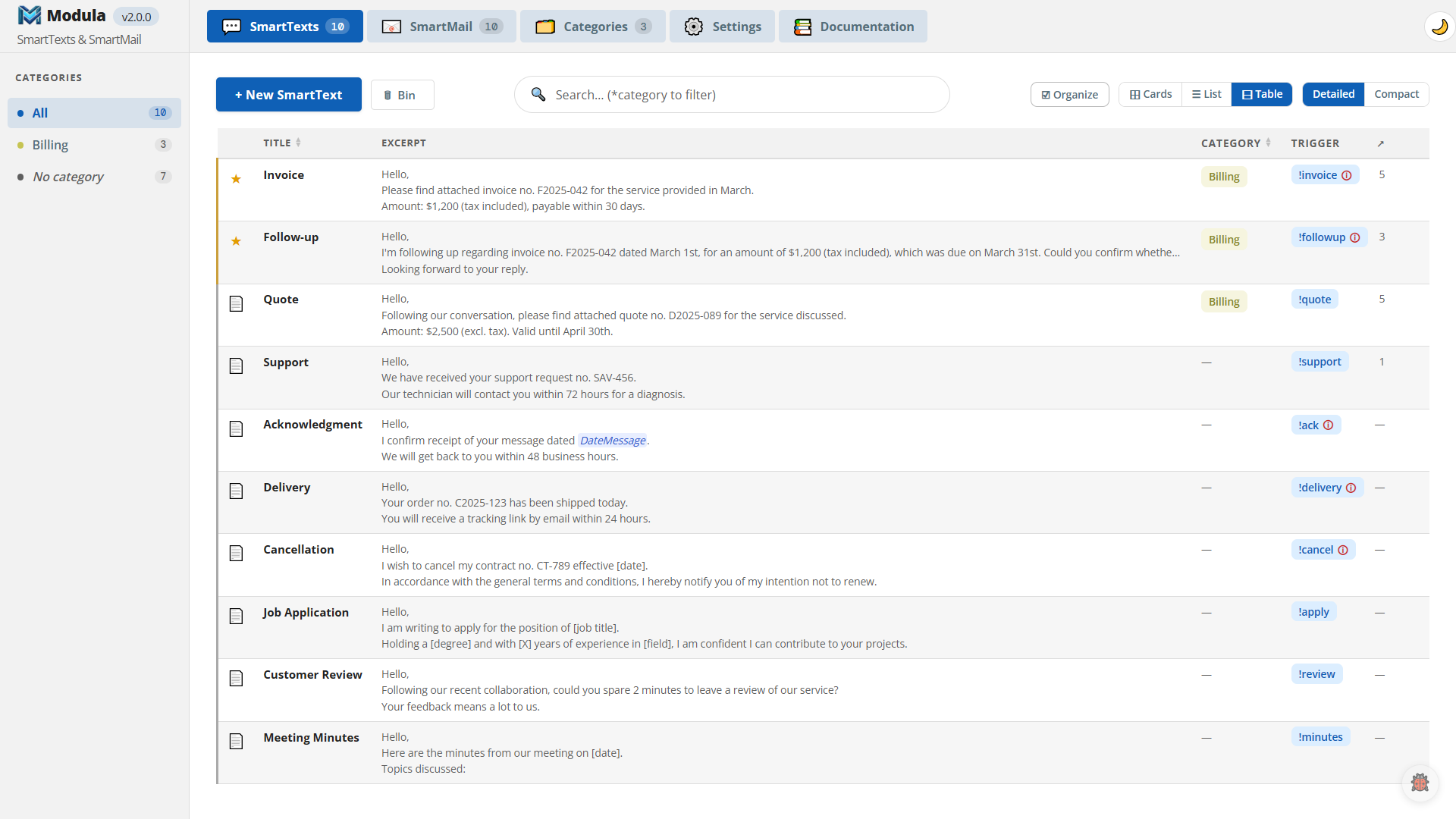Filter by No category
This screenshot has width=1456, height=819.
[94, 177]
